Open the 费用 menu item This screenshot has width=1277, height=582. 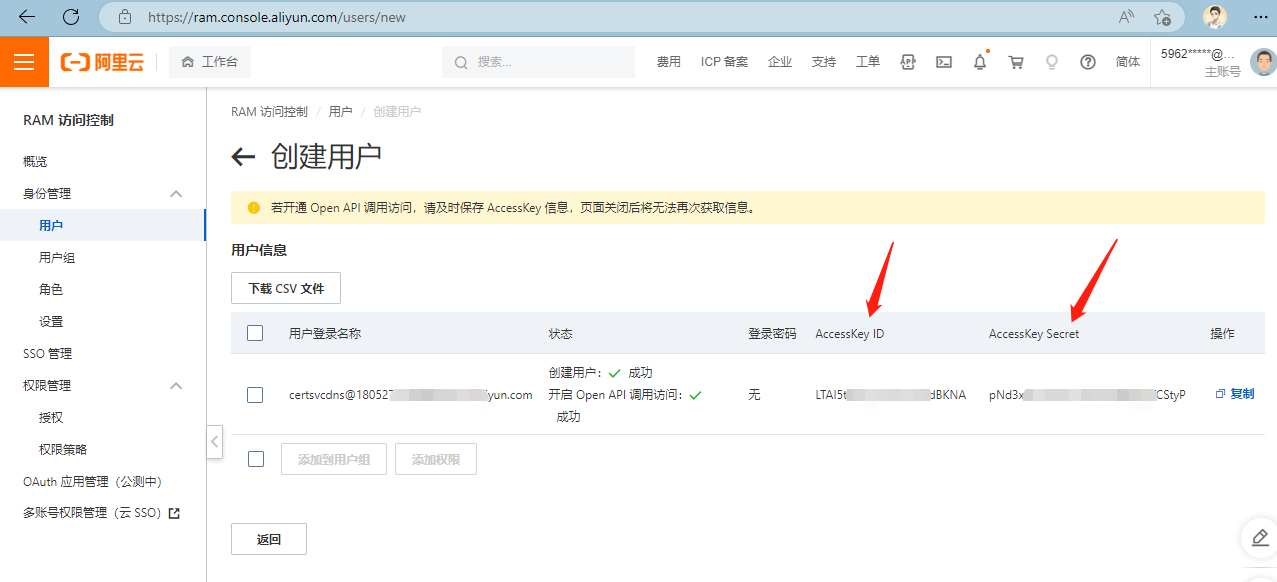tap(668, 62)
